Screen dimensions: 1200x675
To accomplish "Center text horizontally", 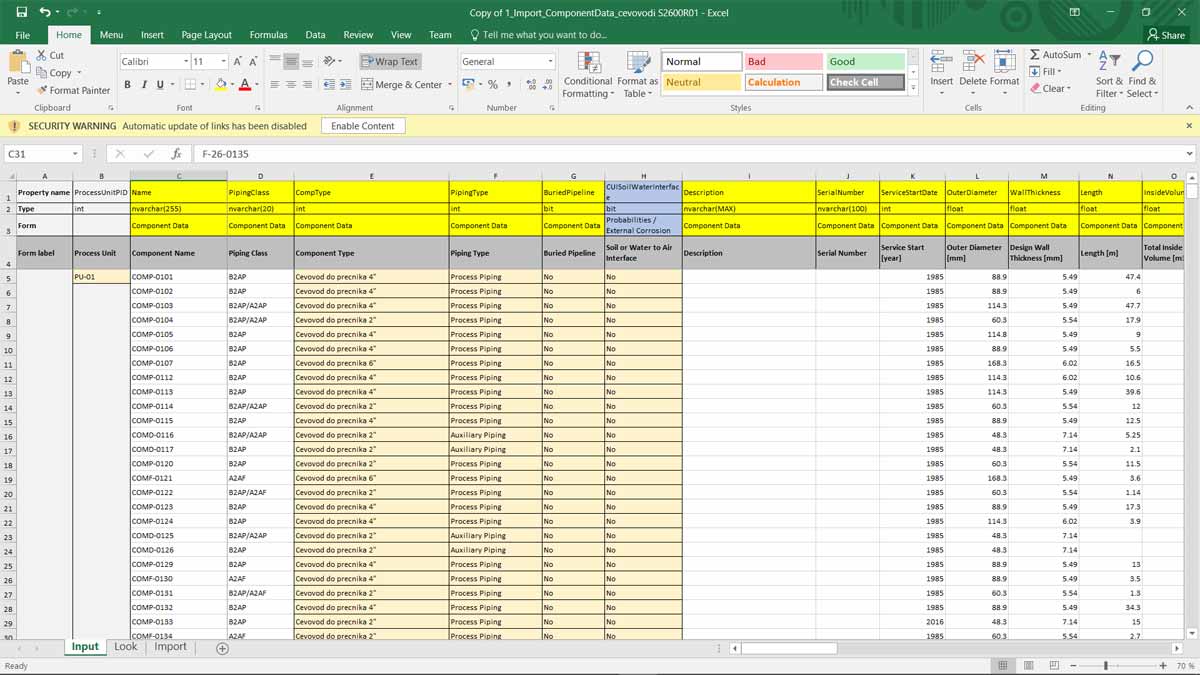I will pos(292,85).
